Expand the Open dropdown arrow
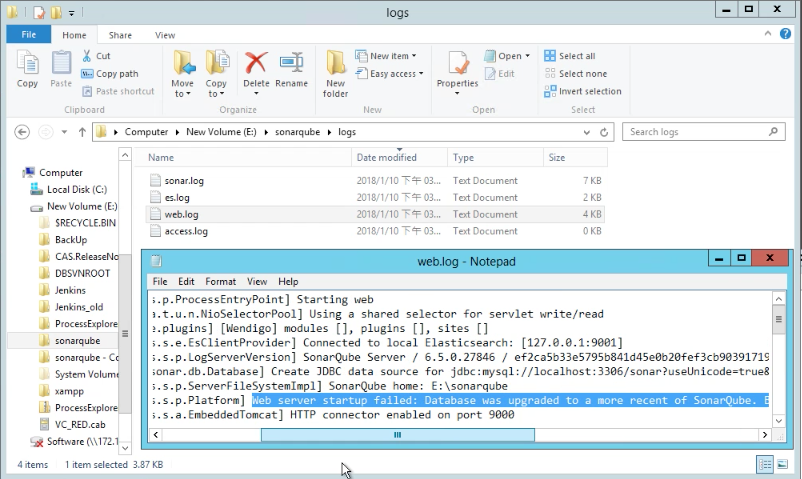 [527, 56]
